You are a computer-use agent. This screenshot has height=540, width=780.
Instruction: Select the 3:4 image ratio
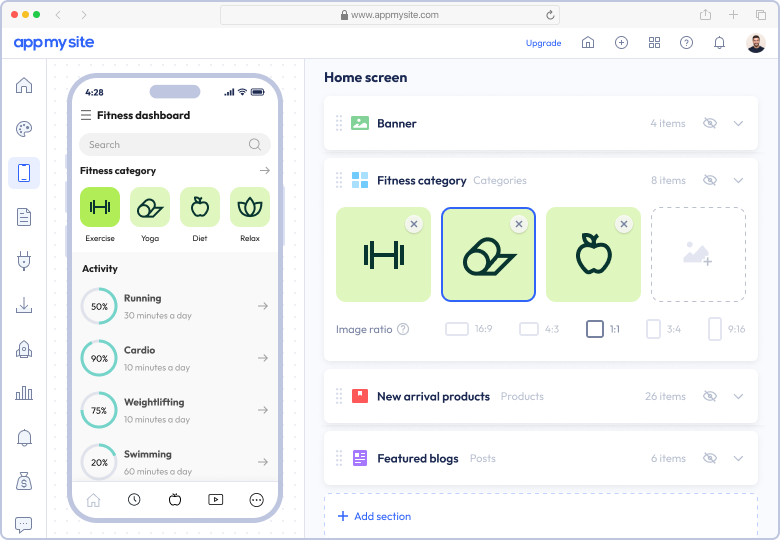pos(663,329)
